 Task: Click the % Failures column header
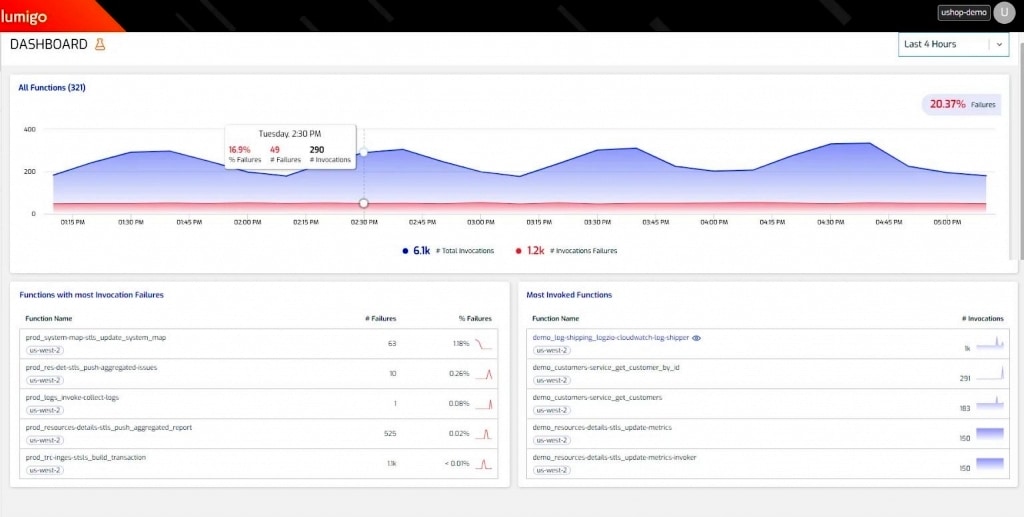click(475, 319)
